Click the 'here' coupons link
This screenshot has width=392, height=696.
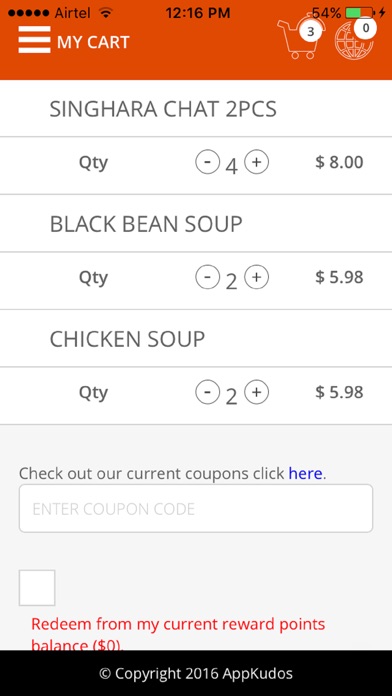305,473
